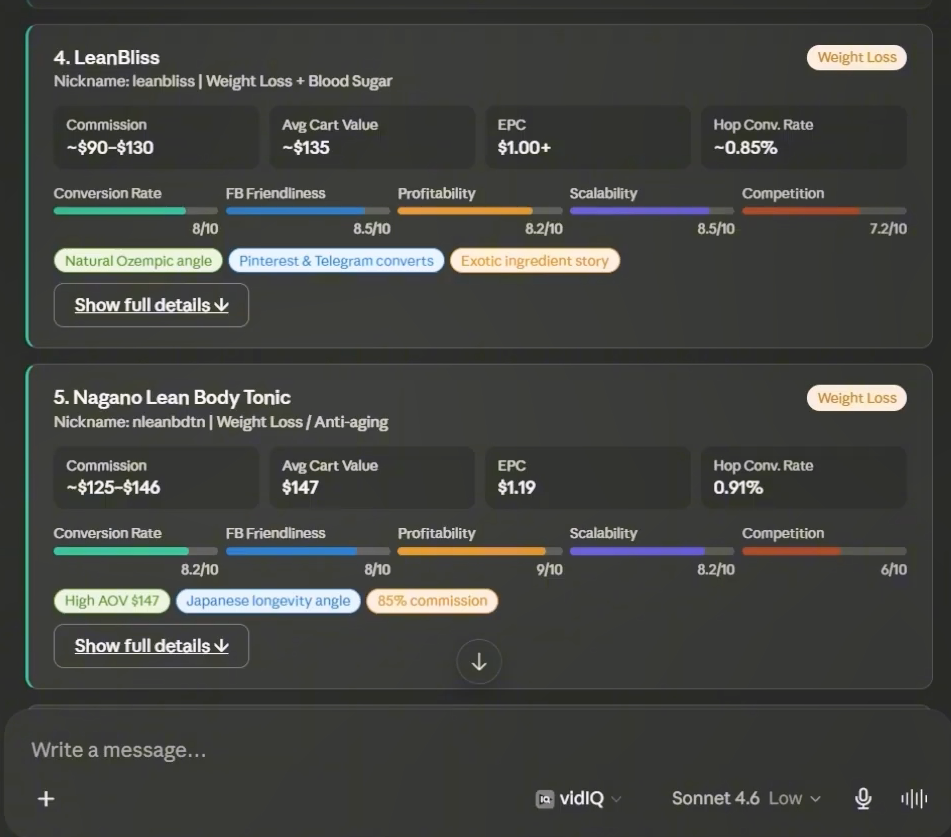
Task: Click "Nickname: nleanbdtn | Weight Loss / Anti-aging" subtitle
Action: click(221, 422)
